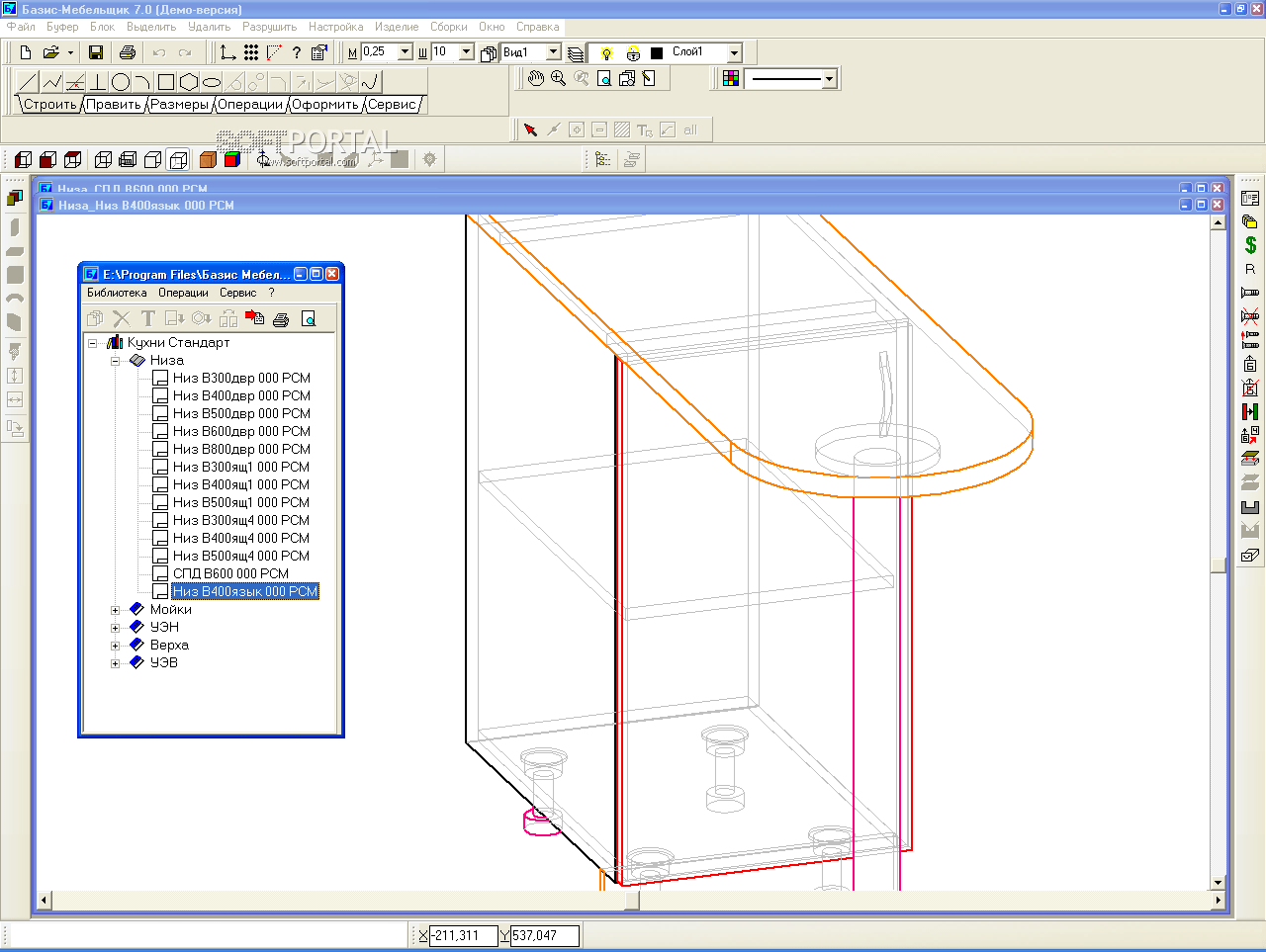Click the question mark help icon

click(297, 52)
